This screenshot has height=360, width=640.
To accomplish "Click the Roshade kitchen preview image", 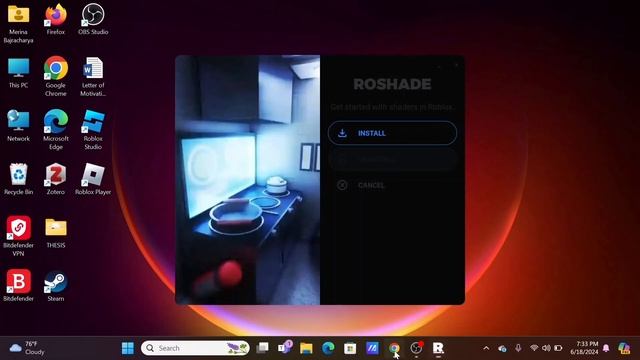I will 248,180.
